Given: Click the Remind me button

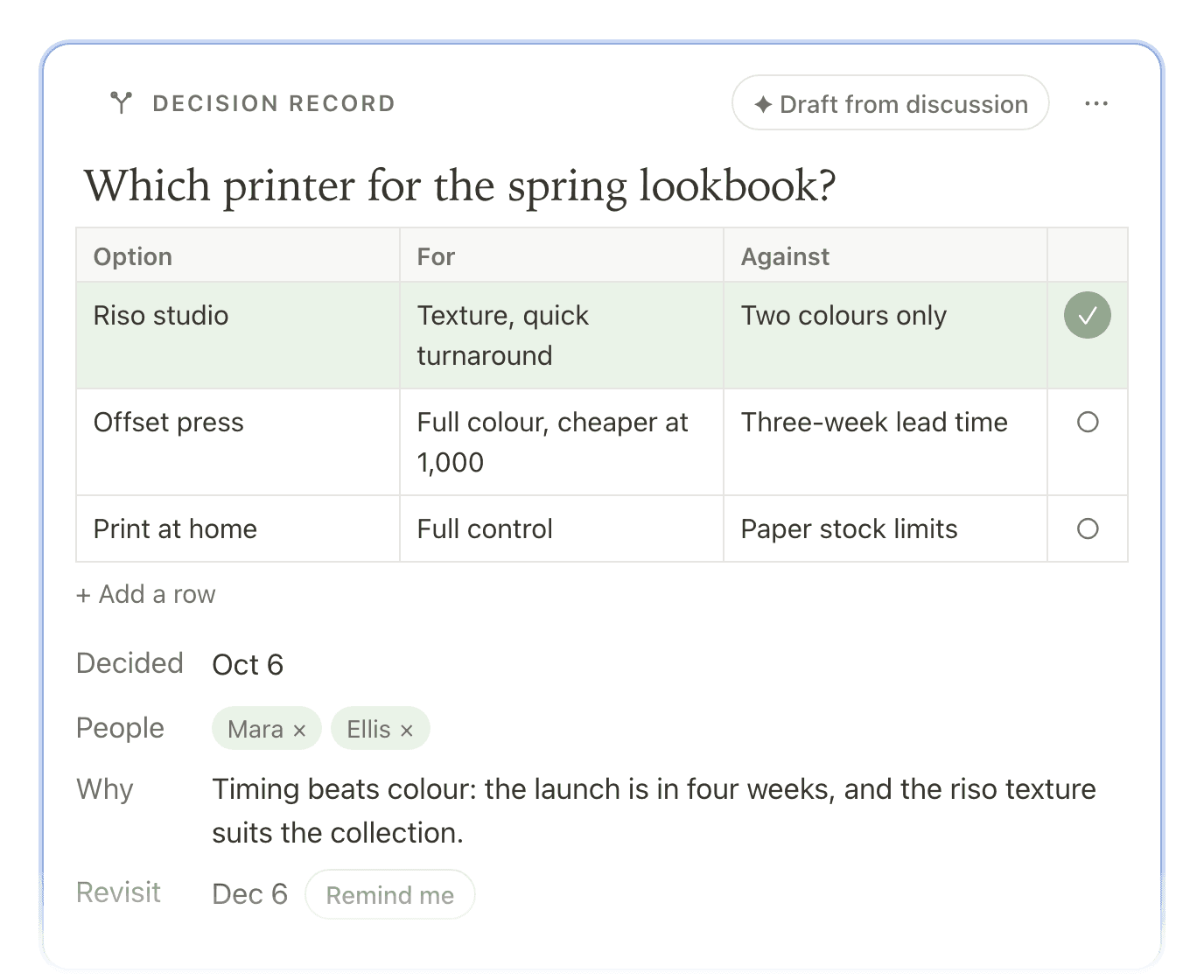Looking at the screenshot, I should (x=390, y=895).
